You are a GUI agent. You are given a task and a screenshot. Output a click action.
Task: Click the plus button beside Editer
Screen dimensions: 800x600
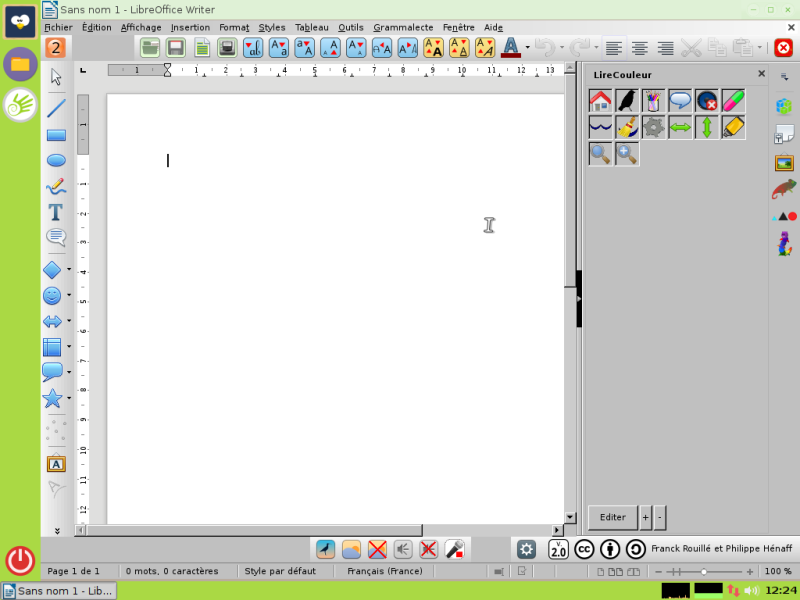[x=645, y=517]
